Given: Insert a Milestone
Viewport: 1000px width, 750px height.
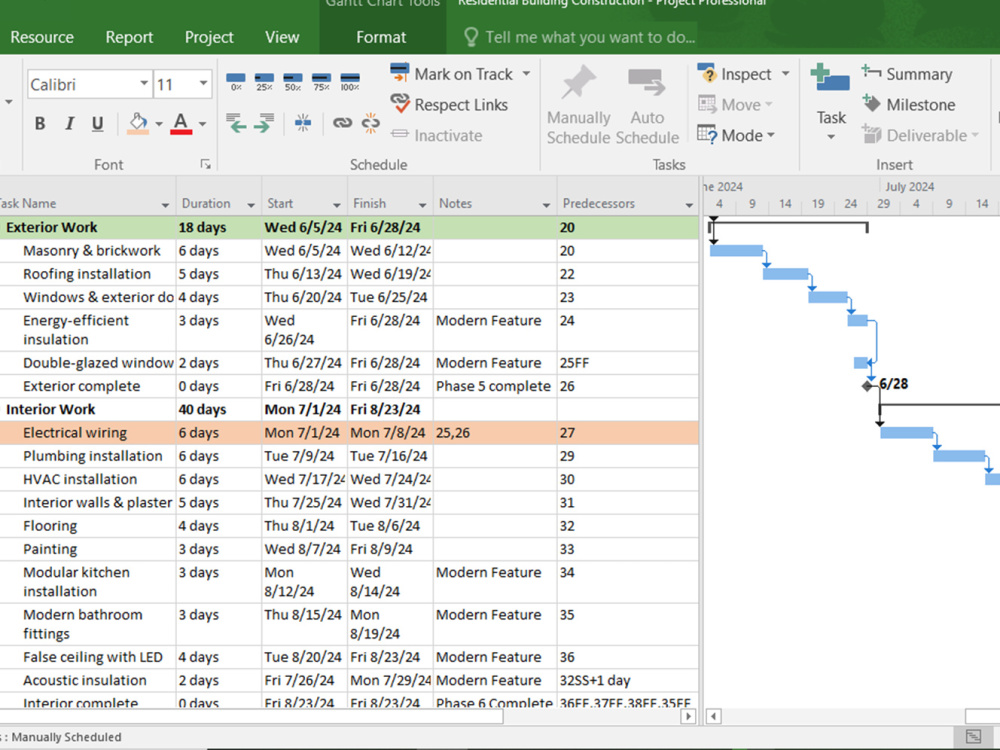Looking at the screenshot, I should (x=908, y=105).
